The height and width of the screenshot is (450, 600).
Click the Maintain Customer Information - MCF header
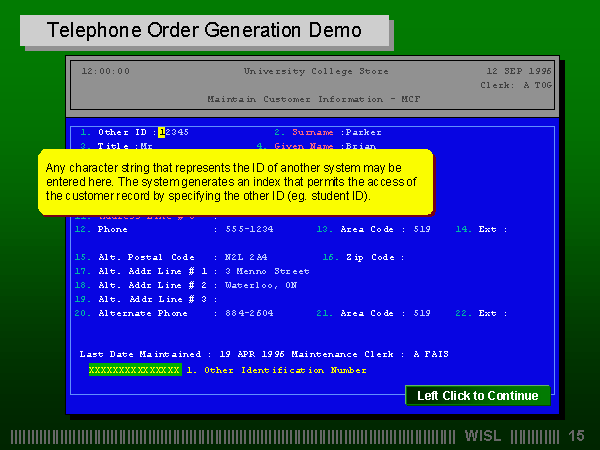(x=315, y=99)
